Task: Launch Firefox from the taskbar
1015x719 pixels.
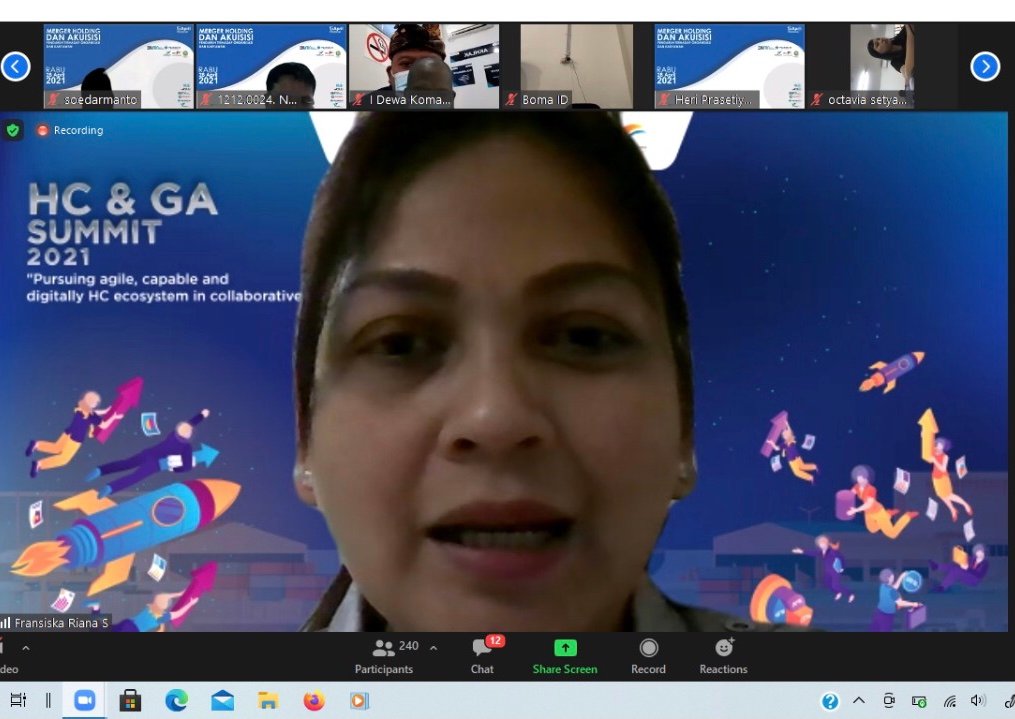Action: 314,701
